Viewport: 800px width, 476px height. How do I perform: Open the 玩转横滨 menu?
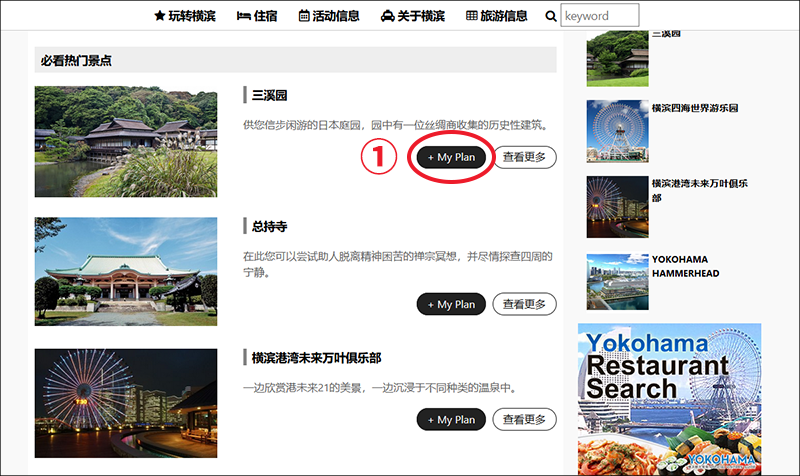185,16
